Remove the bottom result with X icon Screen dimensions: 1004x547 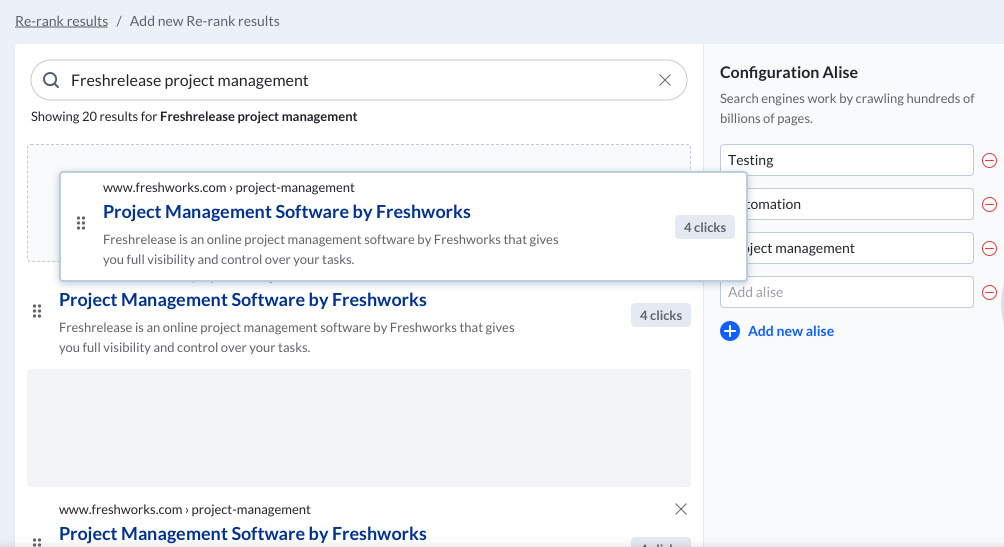point(681,509)
